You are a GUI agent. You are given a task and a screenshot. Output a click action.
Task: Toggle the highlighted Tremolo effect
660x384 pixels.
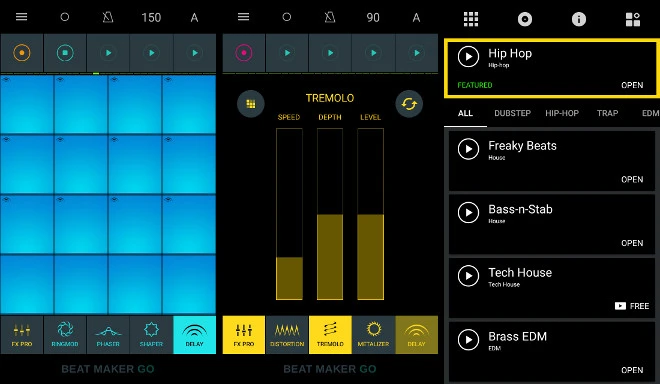pos(330,335)
